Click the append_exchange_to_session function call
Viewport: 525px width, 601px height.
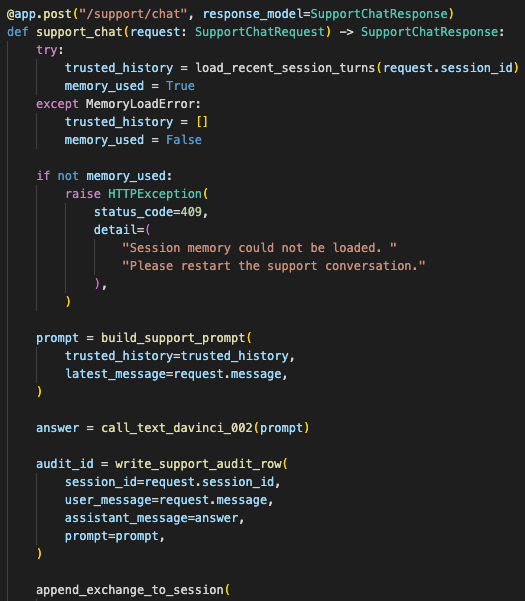coord(130,590)
